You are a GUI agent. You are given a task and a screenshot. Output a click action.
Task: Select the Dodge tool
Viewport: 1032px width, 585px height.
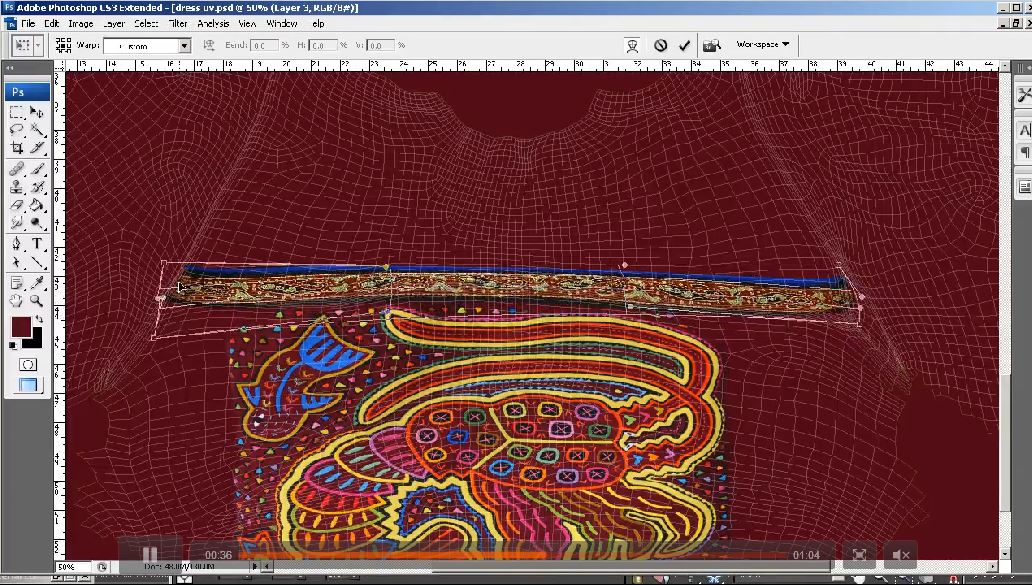click(37, 224)
